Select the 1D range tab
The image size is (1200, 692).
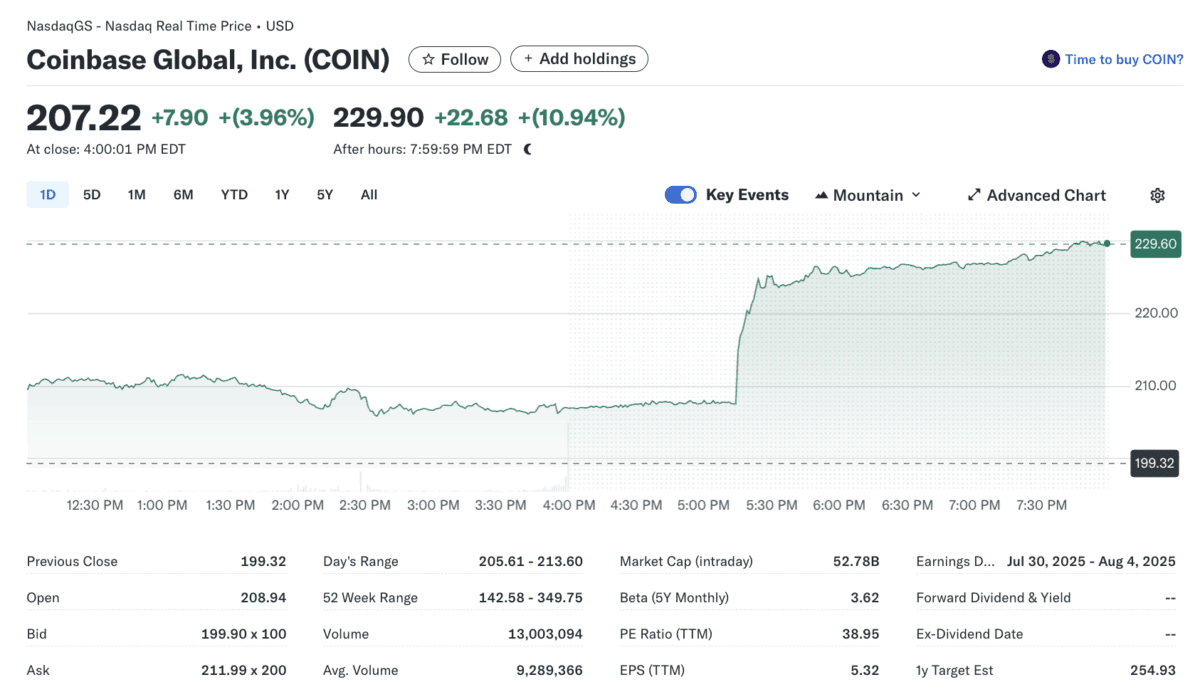(x=47, y=195)
